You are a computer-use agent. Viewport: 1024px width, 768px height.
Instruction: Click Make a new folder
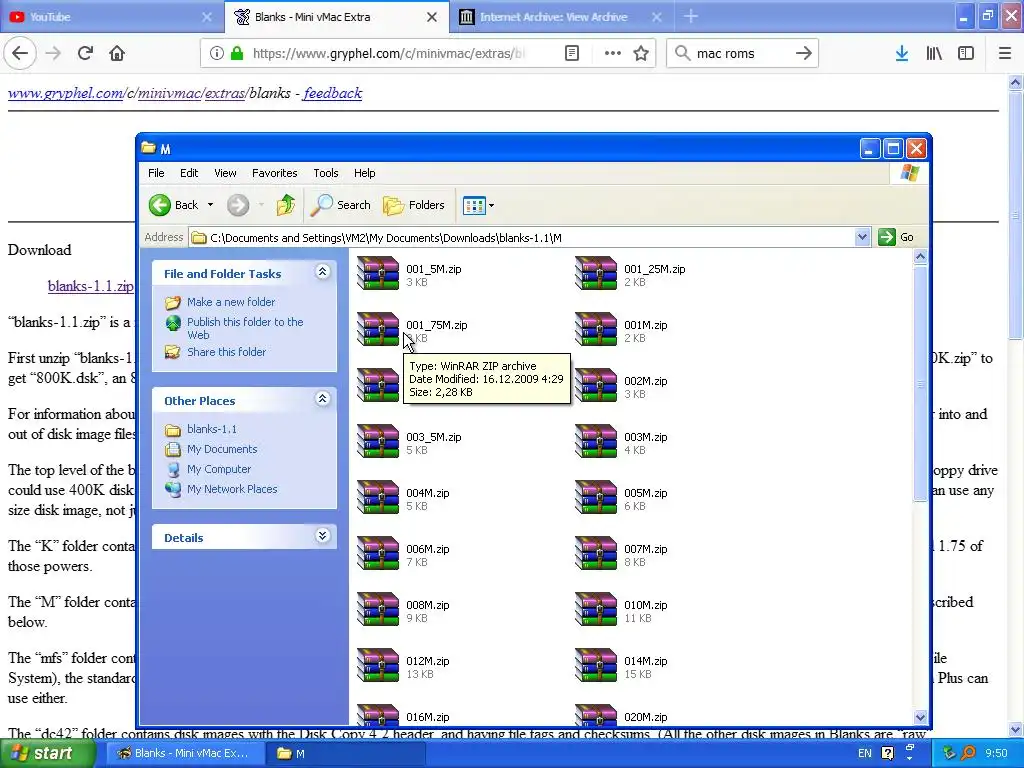pos(231,302)
